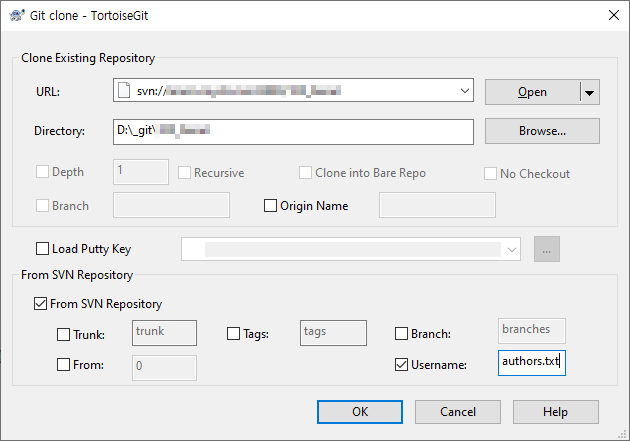Toggle the Branch checkbox in Clone section
The width and height of the screenshot is (630, 441).
(42, 206)
